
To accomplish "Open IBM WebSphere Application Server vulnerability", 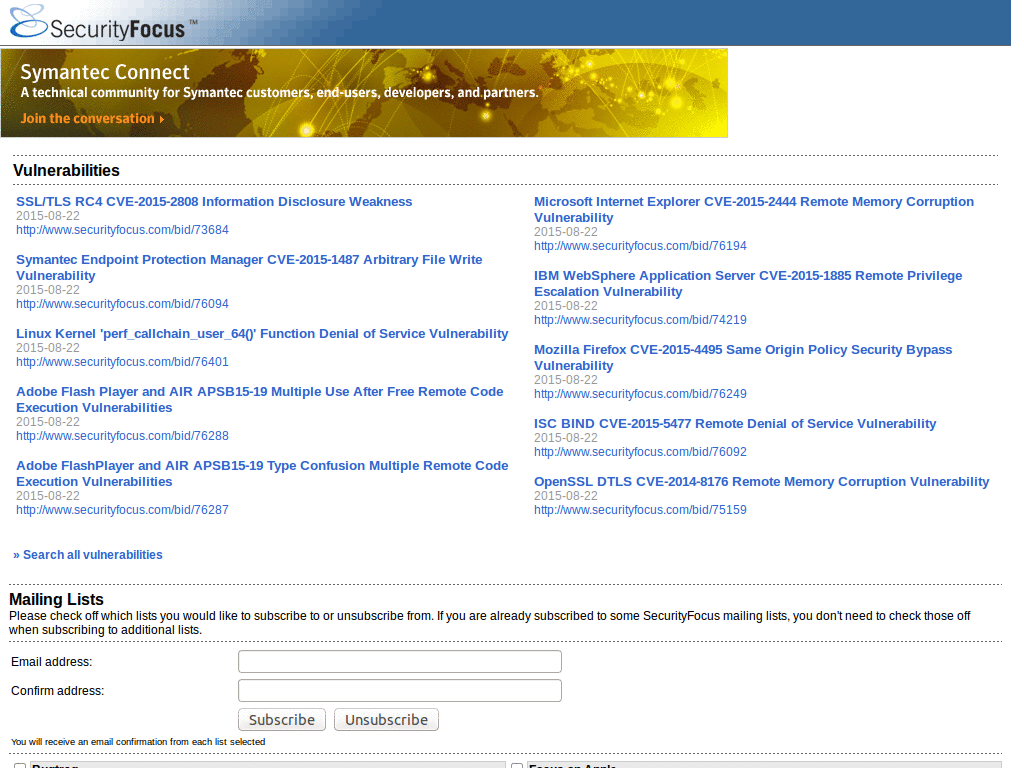I will coord(748,283).
